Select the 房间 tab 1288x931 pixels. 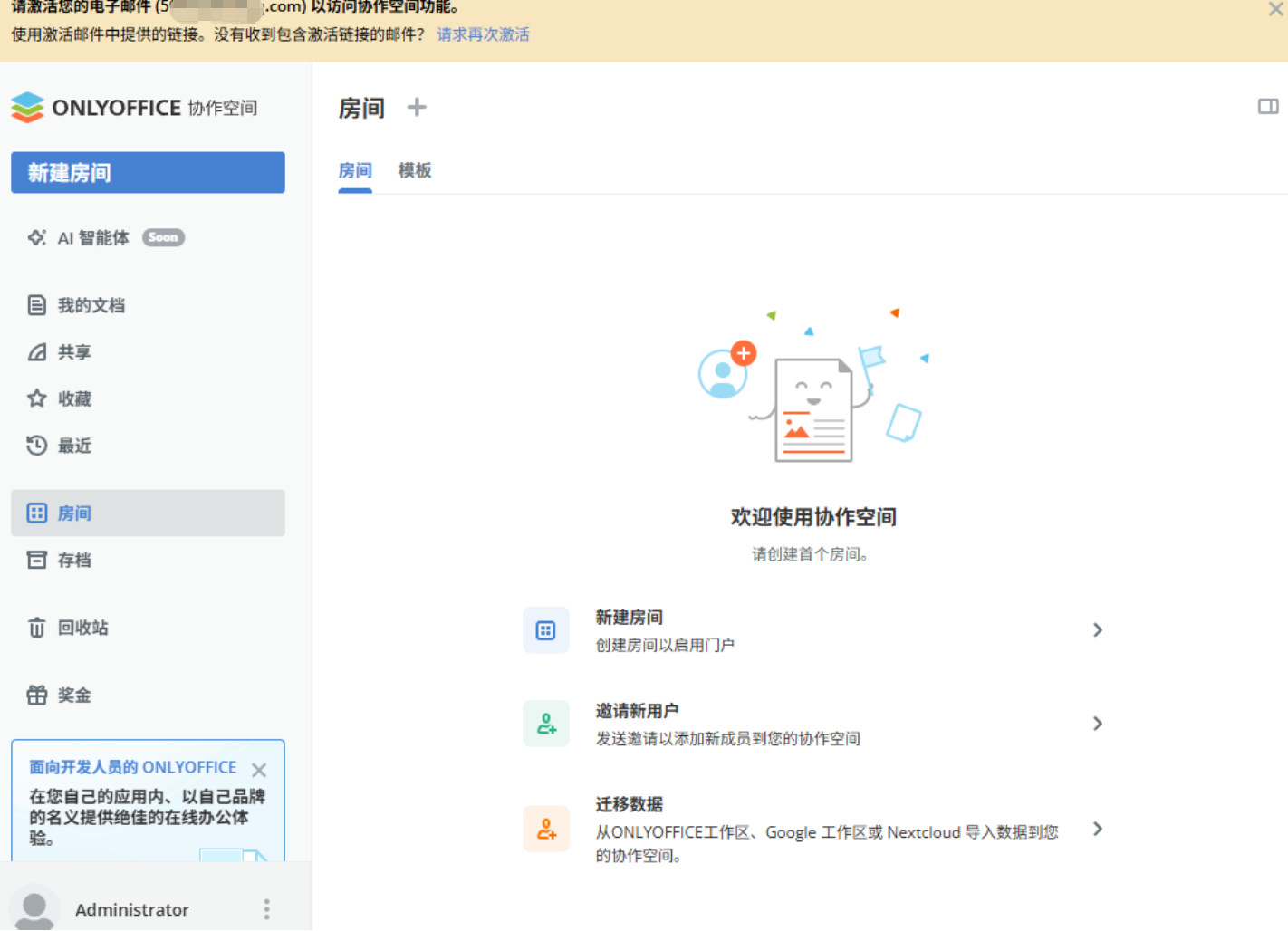355,170
